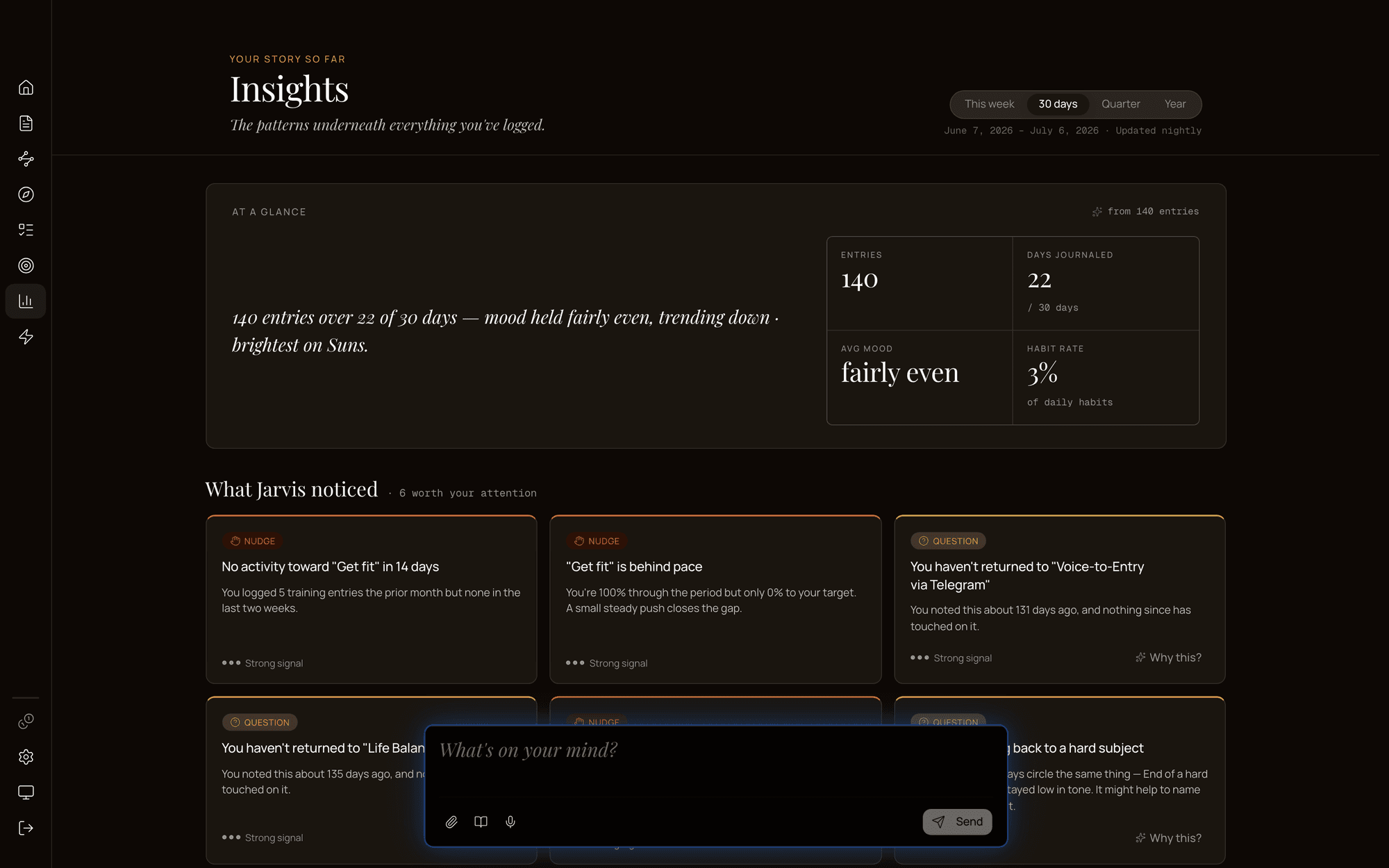Open the lightning bolt icon in sidebar
The width and height of the screenshot is (1389, 868).
click(26, 337)
